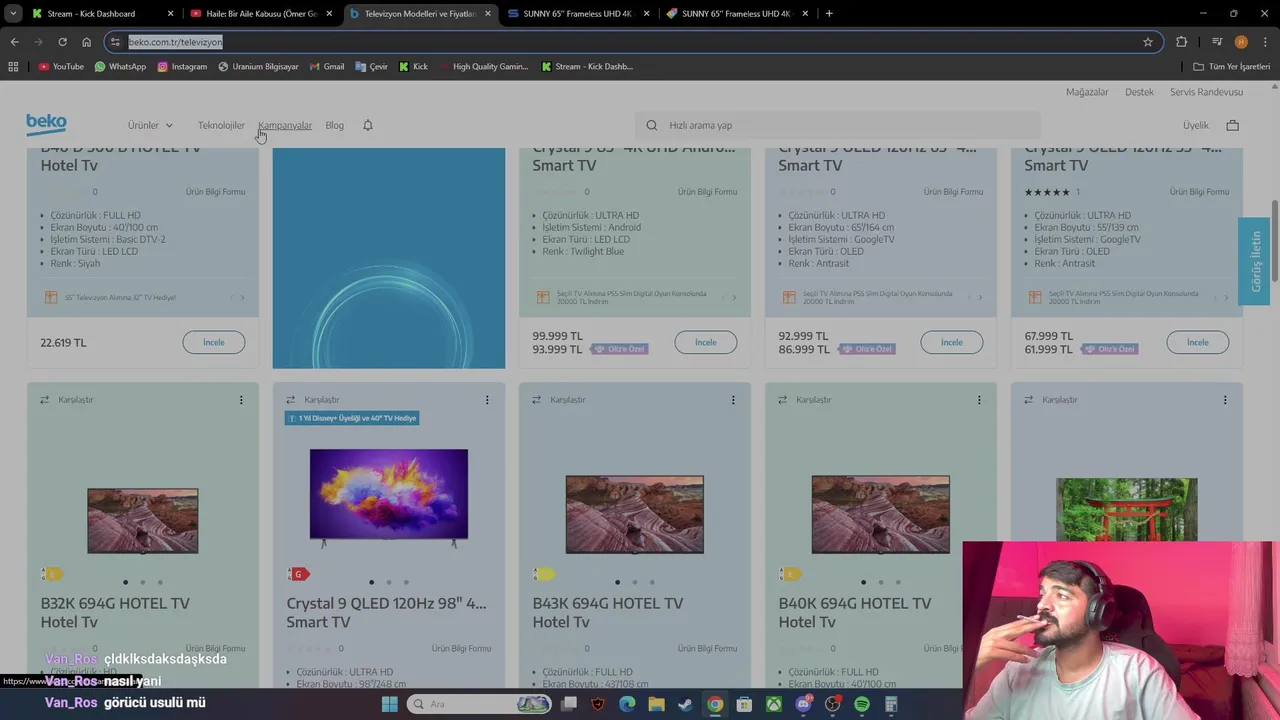The width and height of the screenshot is (1280, 720).
Task: Click İncele on 22.619 TL card
Action: click(x=214, y=342)
